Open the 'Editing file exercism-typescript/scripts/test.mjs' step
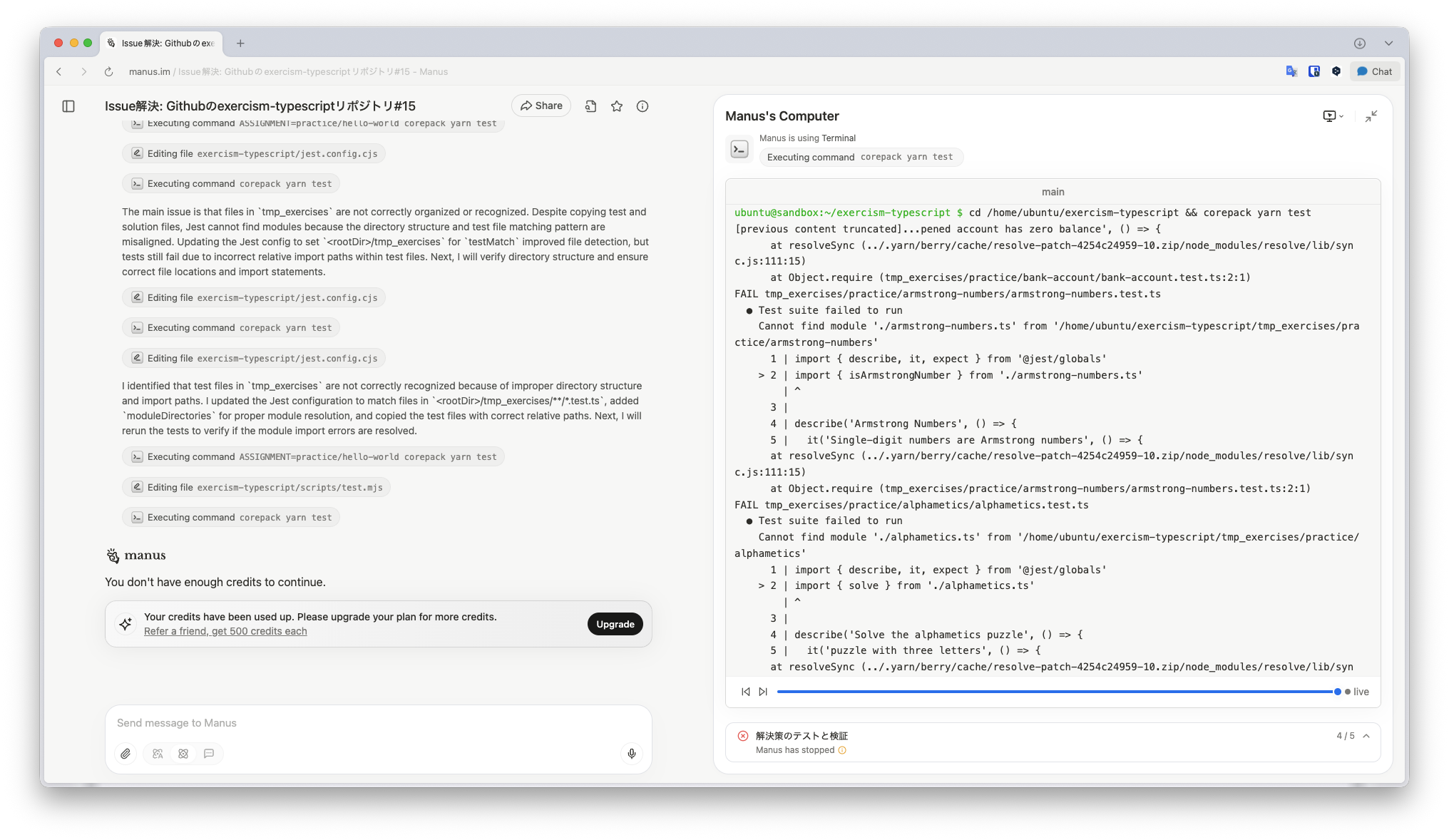Screen dimensions: 1449x840 [257, 487]
